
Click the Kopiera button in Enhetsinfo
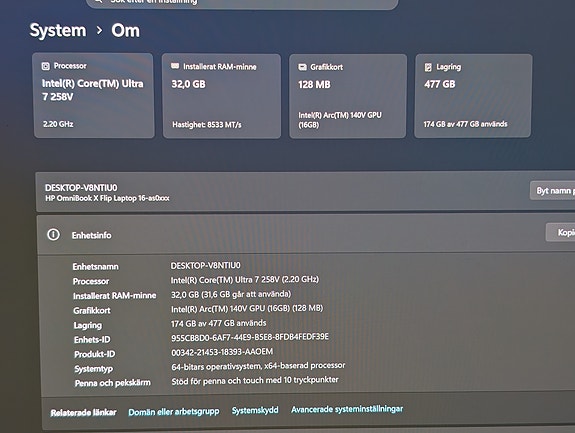[x=560, y=232]
